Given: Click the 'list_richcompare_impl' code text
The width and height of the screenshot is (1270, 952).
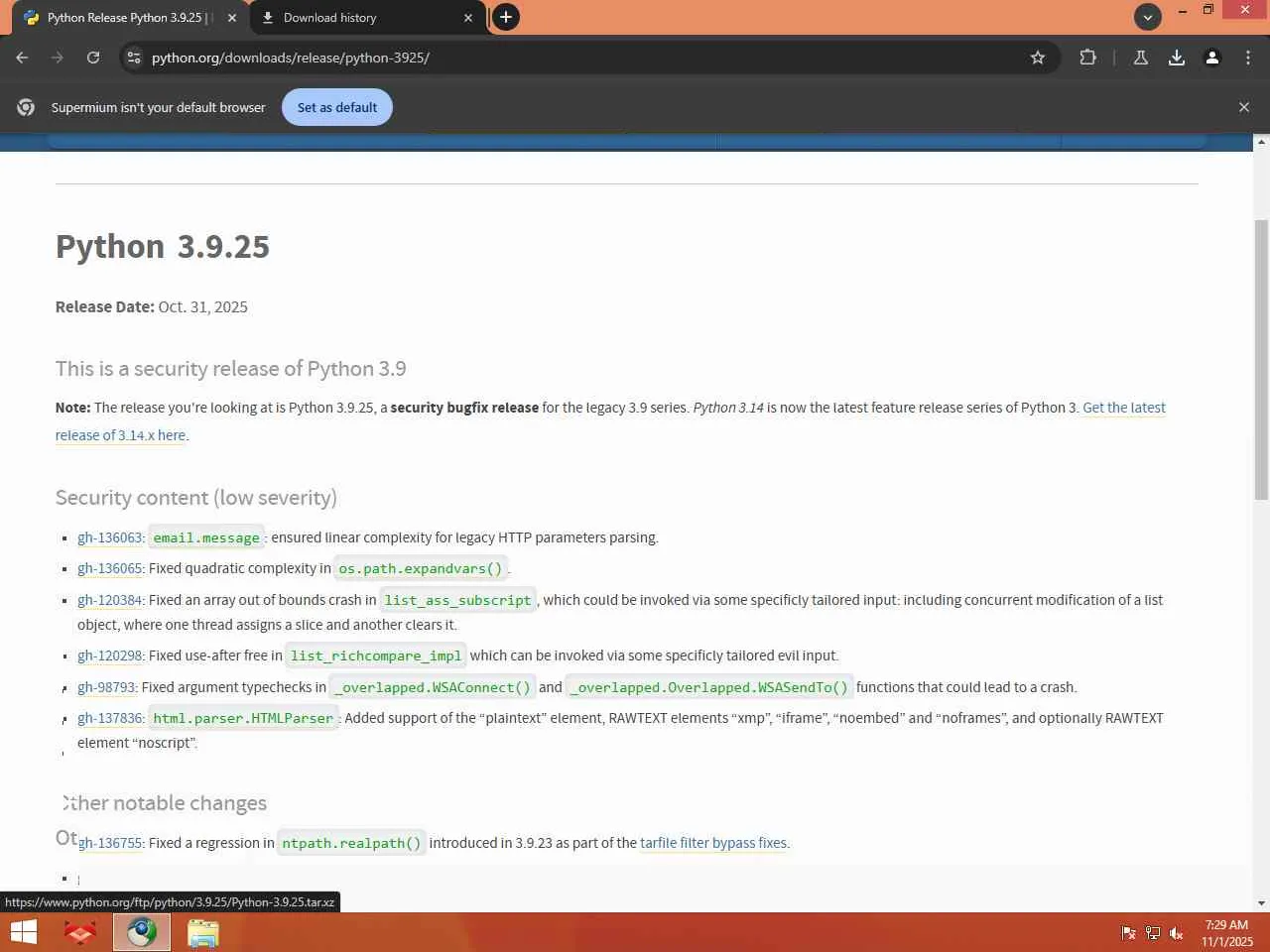Looking at the screenshot, I should [376, 655].
